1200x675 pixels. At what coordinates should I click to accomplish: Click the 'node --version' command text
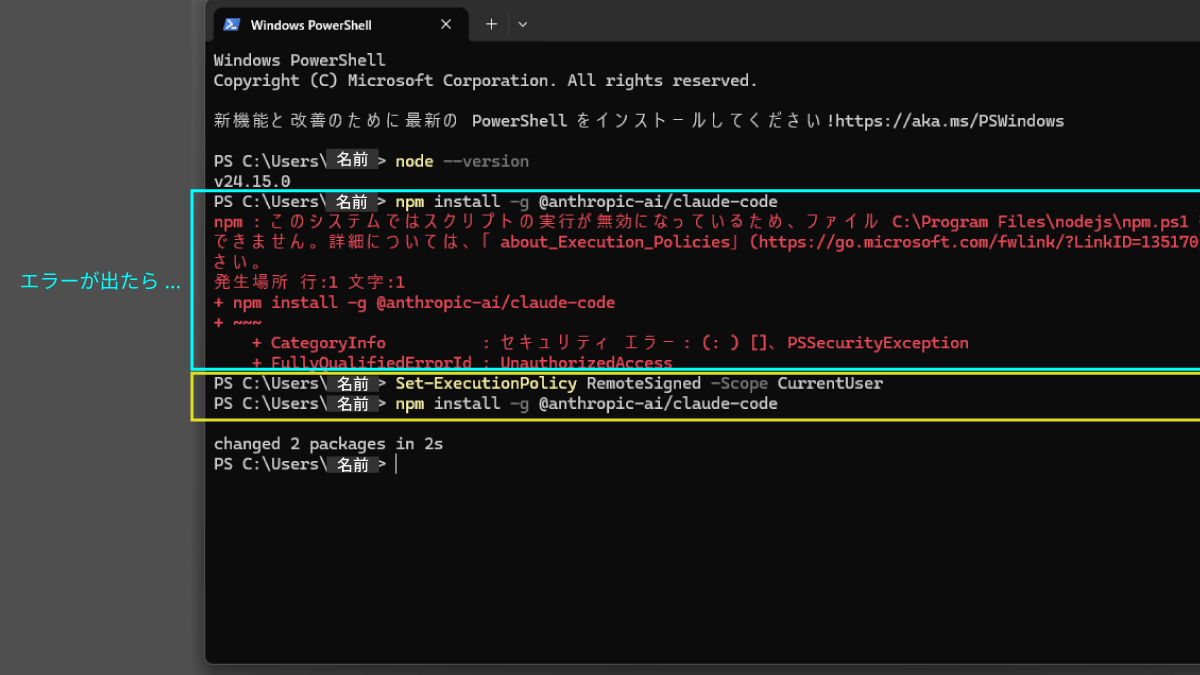click(x=462, y=161)
